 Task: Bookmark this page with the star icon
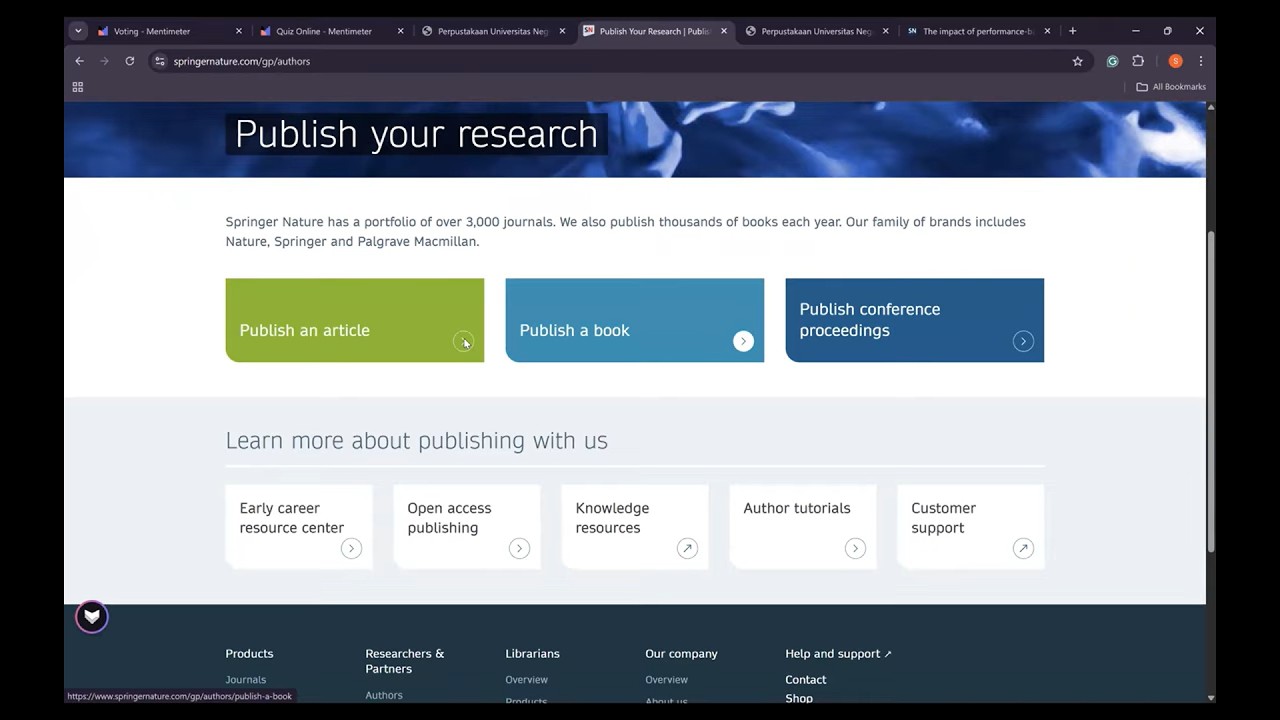pos(1077,61)
